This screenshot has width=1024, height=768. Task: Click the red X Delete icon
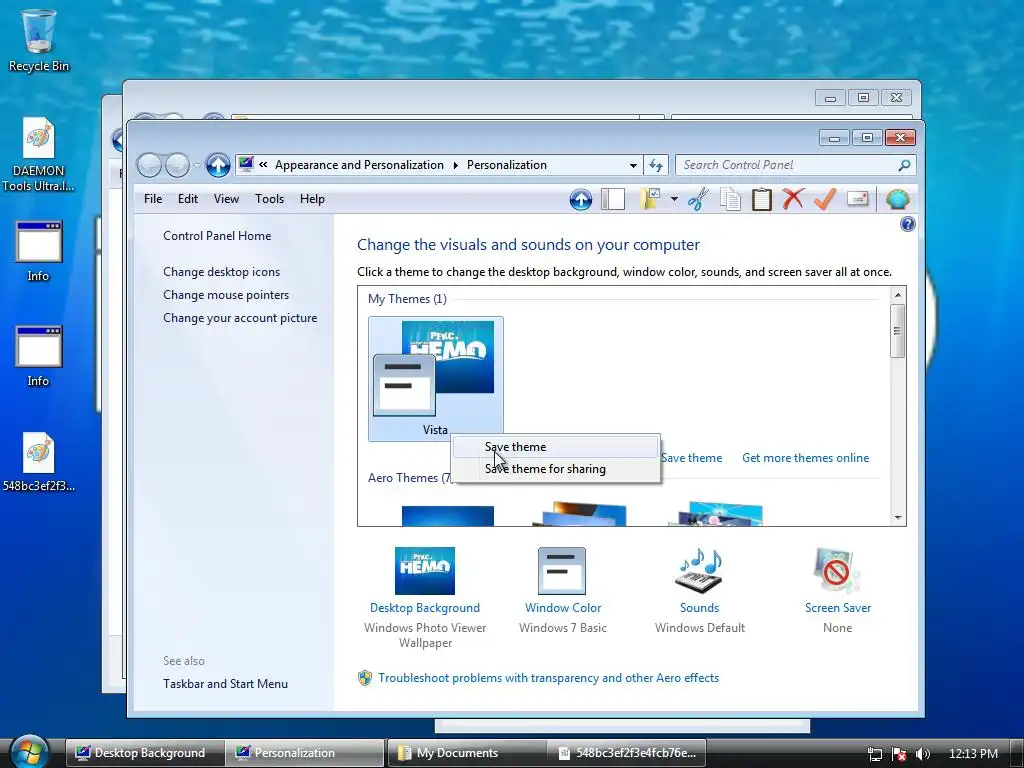[793, 199]
